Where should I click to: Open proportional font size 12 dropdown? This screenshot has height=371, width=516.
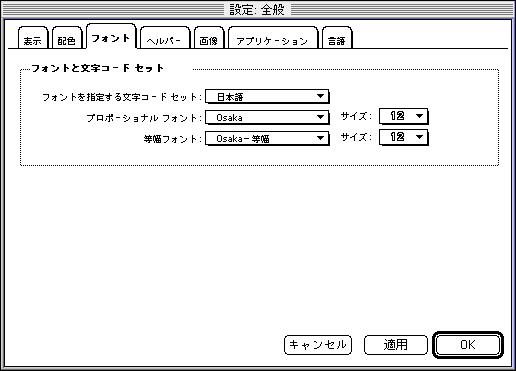pos(403,116)
